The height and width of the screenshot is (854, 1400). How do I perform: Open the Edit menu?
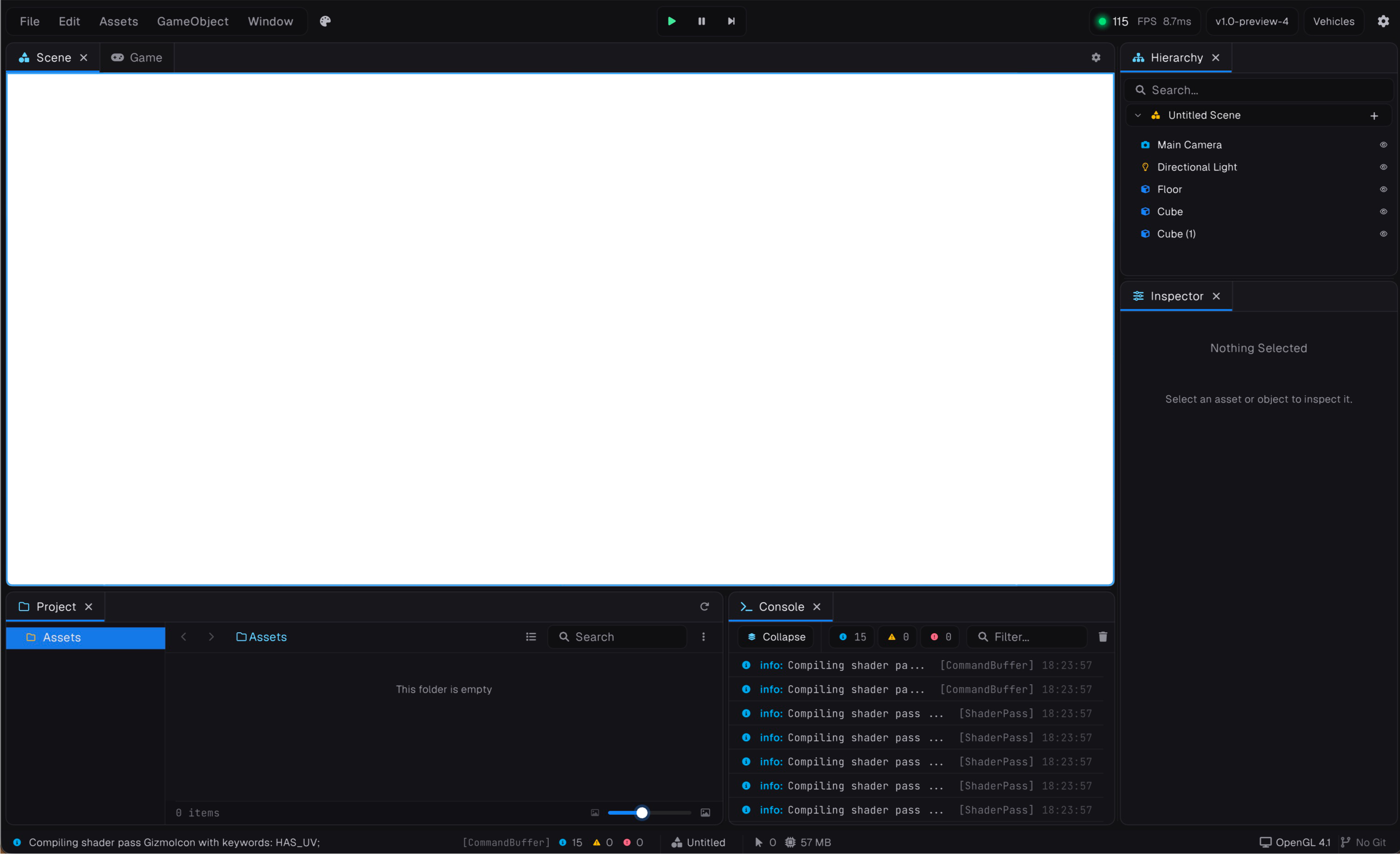click(x=69, y=21)
